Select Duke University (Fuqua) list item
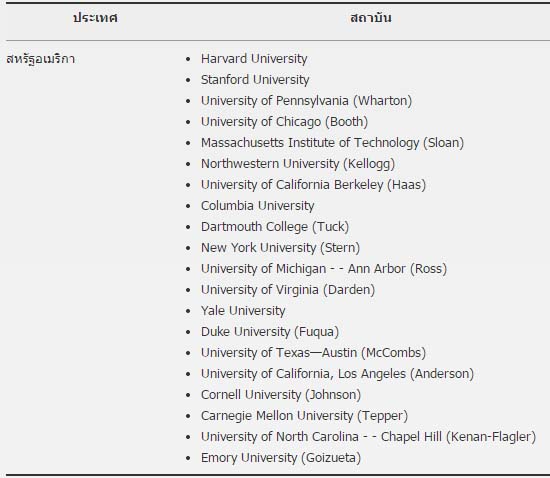550x478 pixels. [270, 332]
